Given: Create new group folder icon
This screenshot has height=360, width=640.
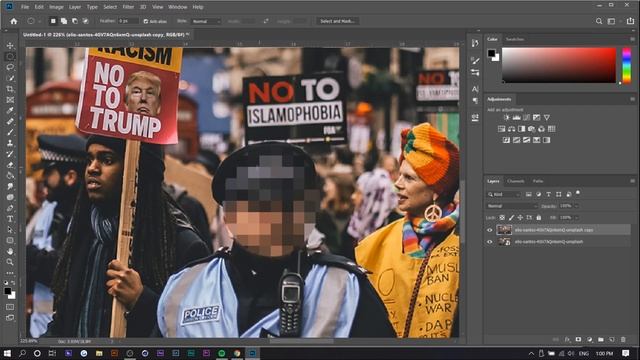Looking at the screenshot, I should (x=601, y=339).
